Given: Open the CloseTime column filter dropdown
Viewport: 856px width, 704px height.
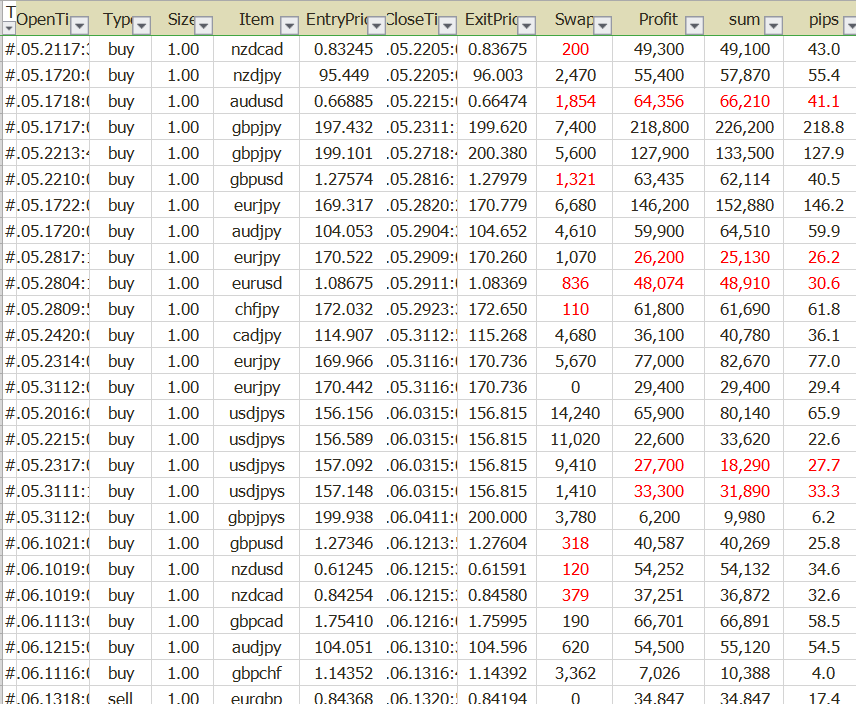Looking at the screenshot, I should click(x=448, y=25).
